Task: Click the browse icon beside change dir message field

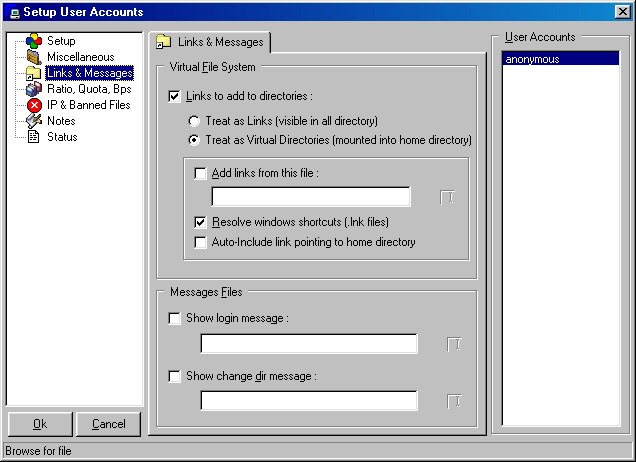Action: point(454,401)
